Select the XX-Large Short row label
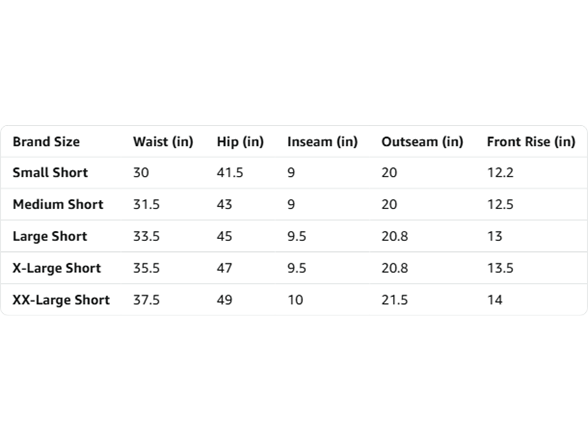 pos(61,300)
